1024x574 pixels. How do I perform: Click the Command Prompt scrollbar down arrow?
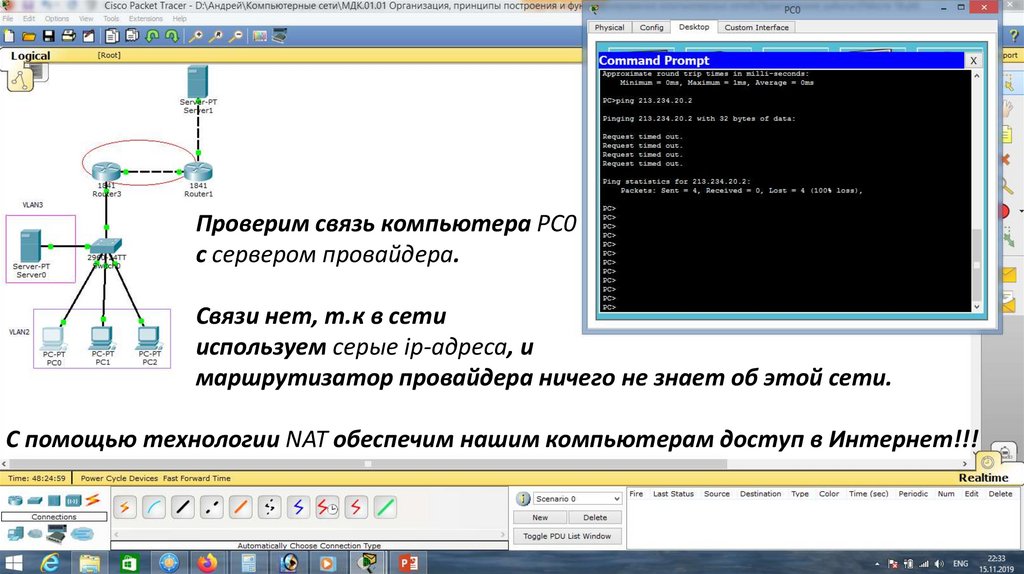977,306
